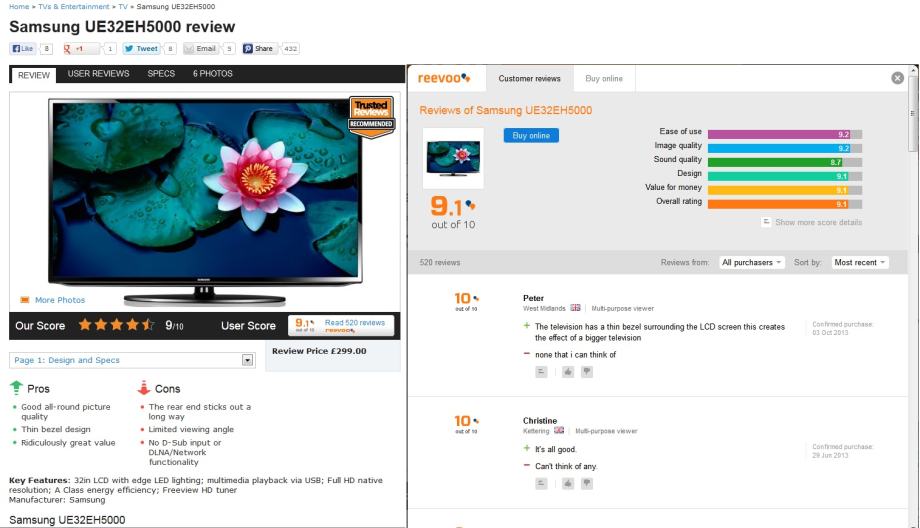Screen dimensions: 920x528
Task: Click thumbs up on Peter's review
Action: point(568,372)
